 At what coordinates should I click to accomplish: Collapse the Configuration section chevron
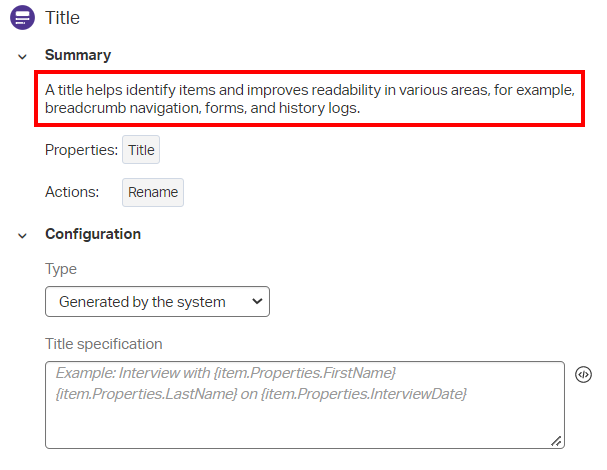(22, 235)
